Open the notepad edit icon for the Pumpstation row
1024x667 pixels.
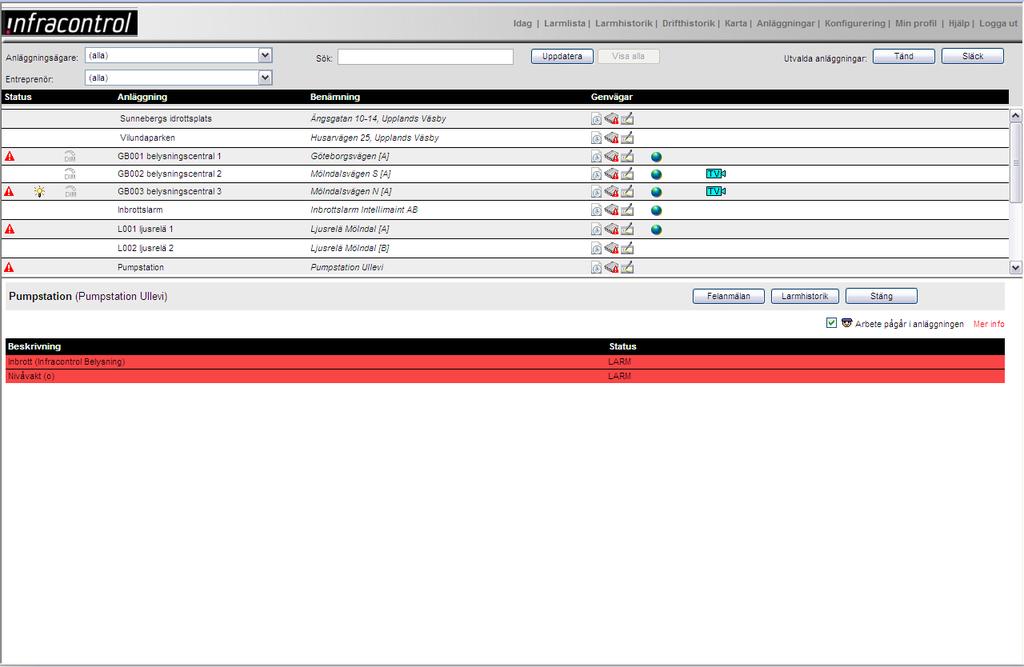(x=627, y=267)
